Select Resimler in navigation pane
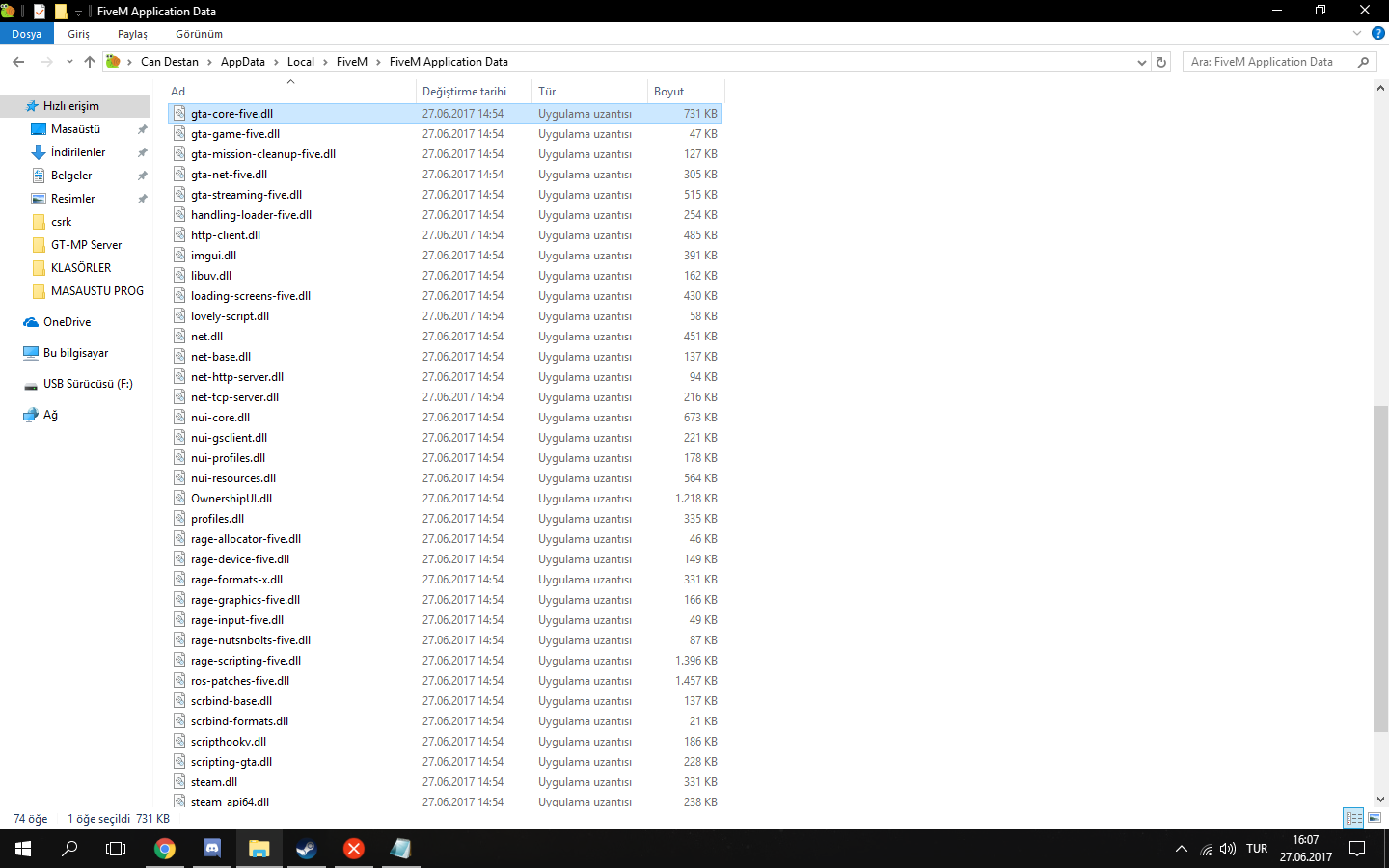Screen dimensions: 1389x868 [x=72, y=199]
